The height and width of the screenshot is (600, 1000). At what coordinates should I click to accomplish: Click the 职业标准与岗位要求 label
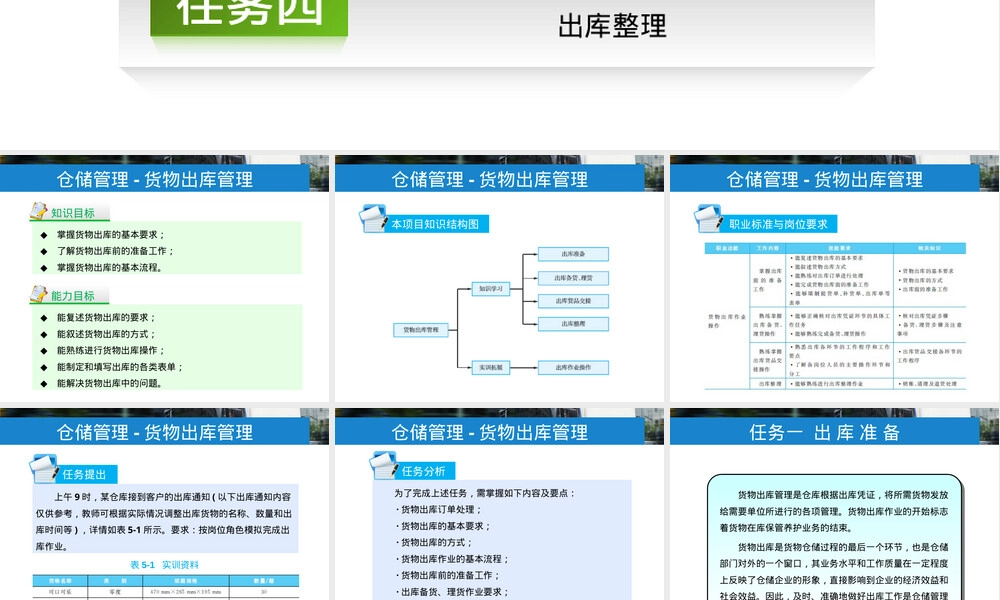[x=778, y=224]
